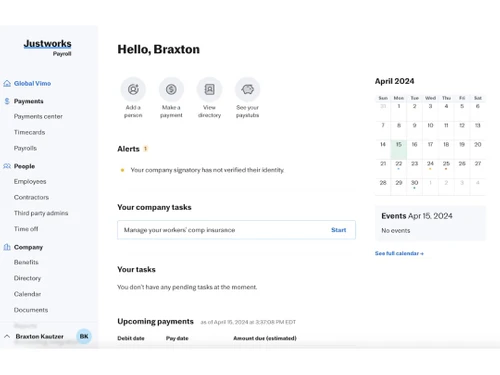Image resolution: width=500 pixels, height=375 pixels.
Task: Open Benefits in the sidebar
Action: [26, 262]
